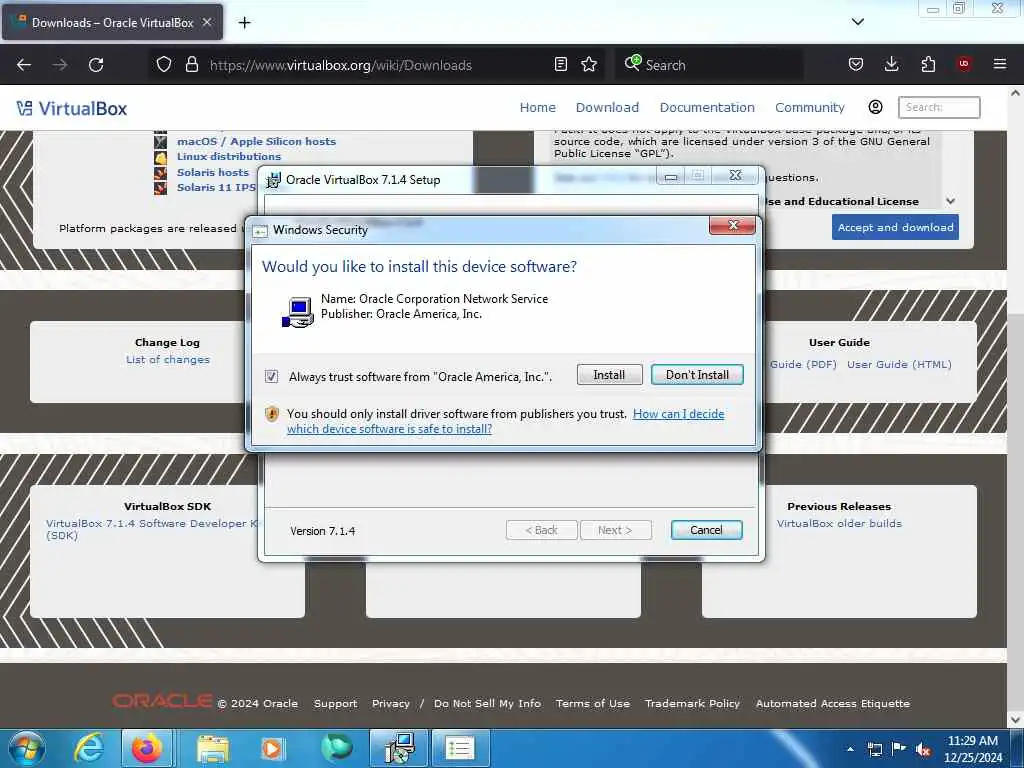The height and width of the screenshot is (768, 1024).
Task: Open Windows Explorer folder taskbar icon
Action: coord(213,748)
